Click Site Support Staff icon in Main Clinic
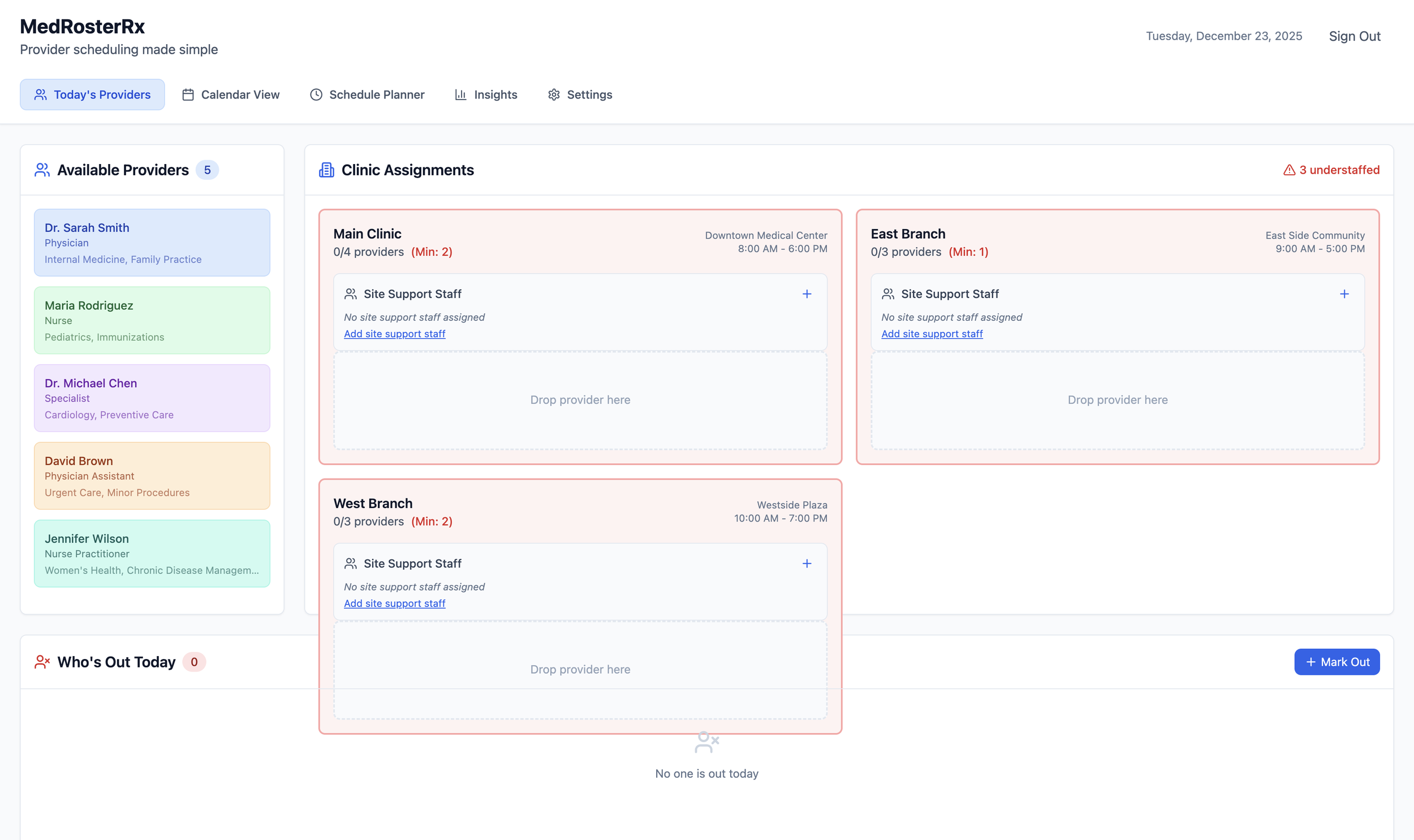Screen dimensions: 1414x840 (x=350, y=294)
